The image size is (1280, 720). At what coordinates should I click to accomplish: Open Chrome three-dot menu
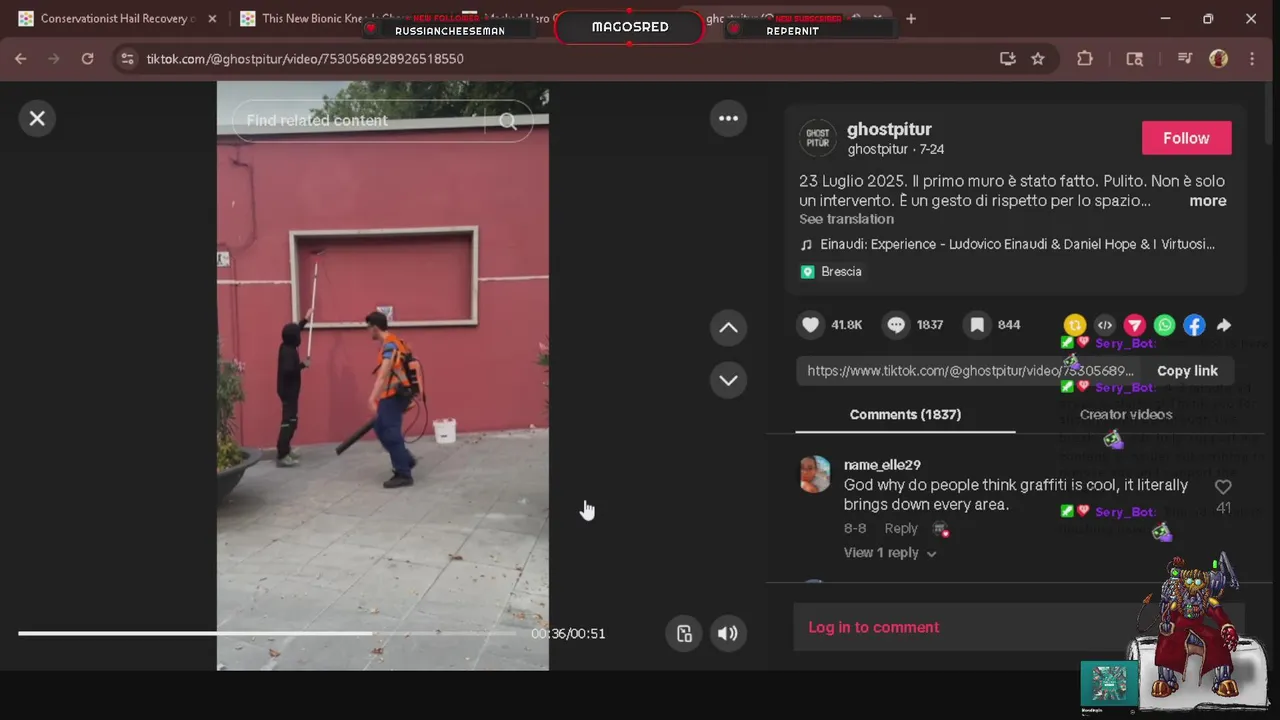[x=1252, y=59]
